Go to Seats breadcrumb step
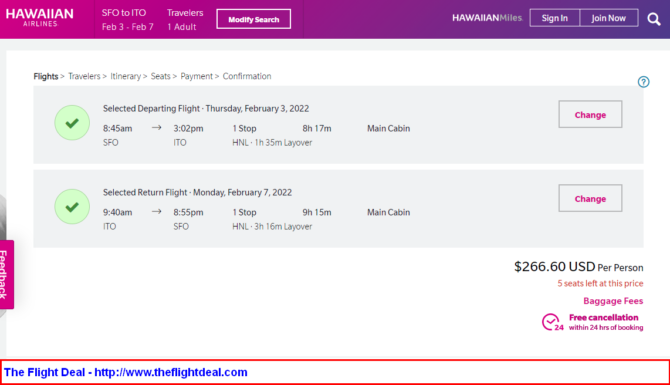 point(160,76)
